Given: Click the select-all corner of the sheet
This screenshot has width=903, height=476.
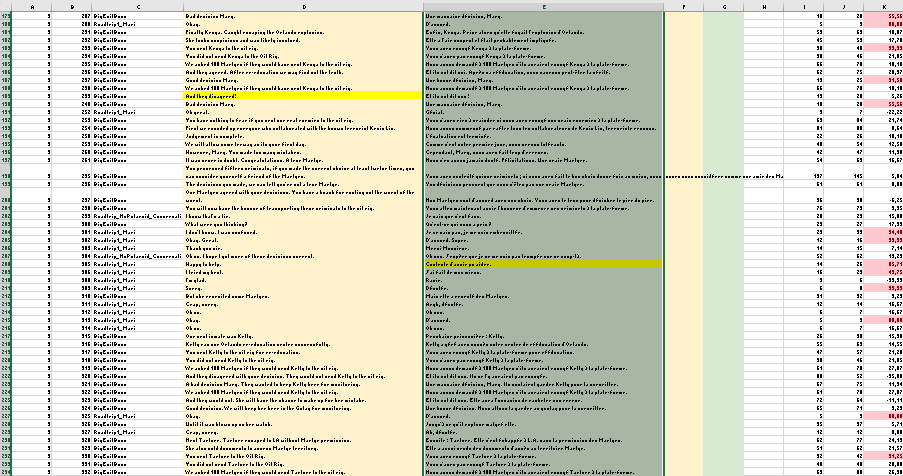Looking at the screenshot, I should click(6, 7).
